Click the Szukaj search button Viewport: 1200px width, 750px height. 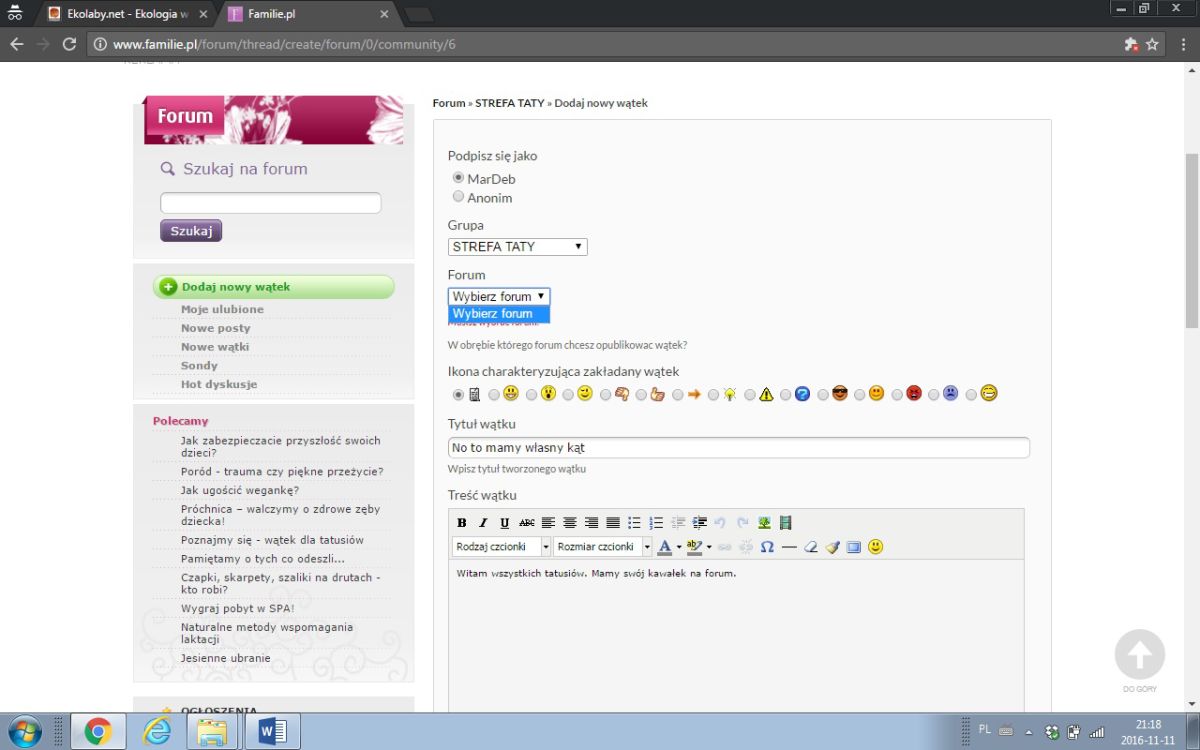click(x=191, y=231)
